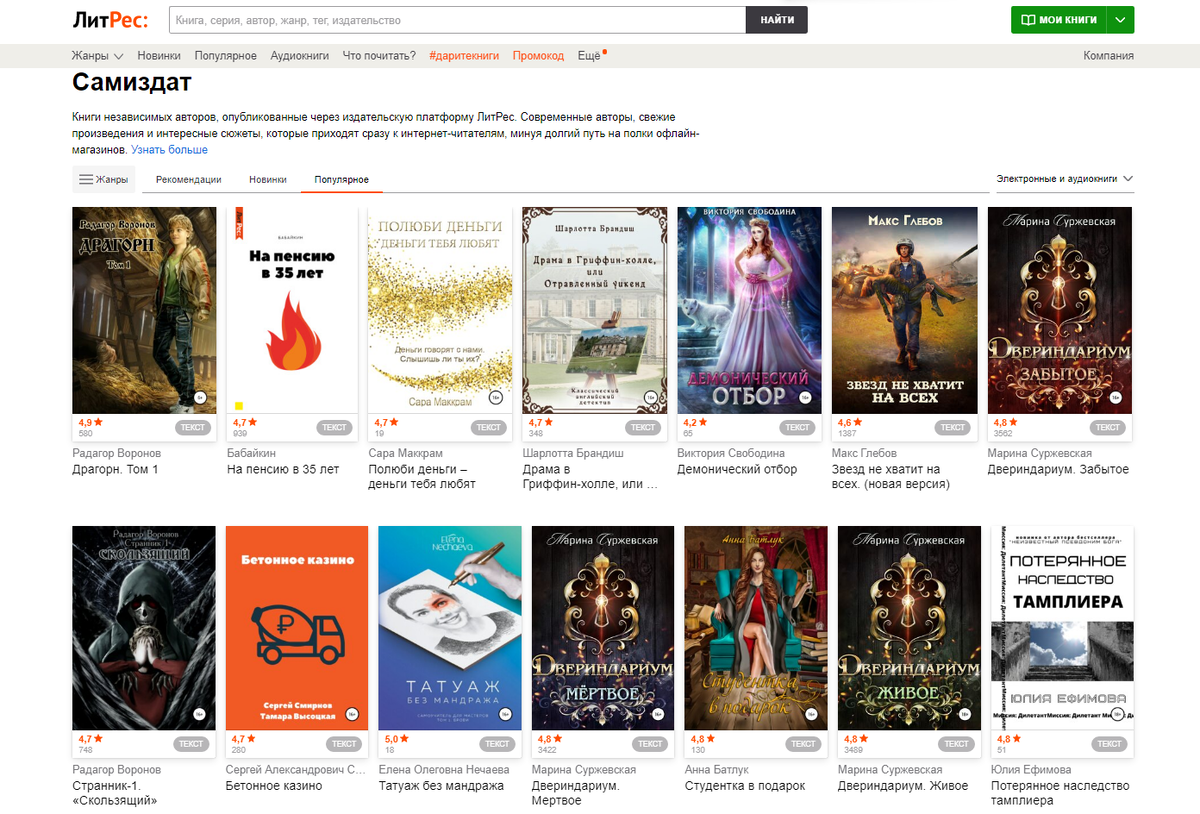
Task: Open Драма в Гриффин-холле cover
Action: tap(595, 310)
